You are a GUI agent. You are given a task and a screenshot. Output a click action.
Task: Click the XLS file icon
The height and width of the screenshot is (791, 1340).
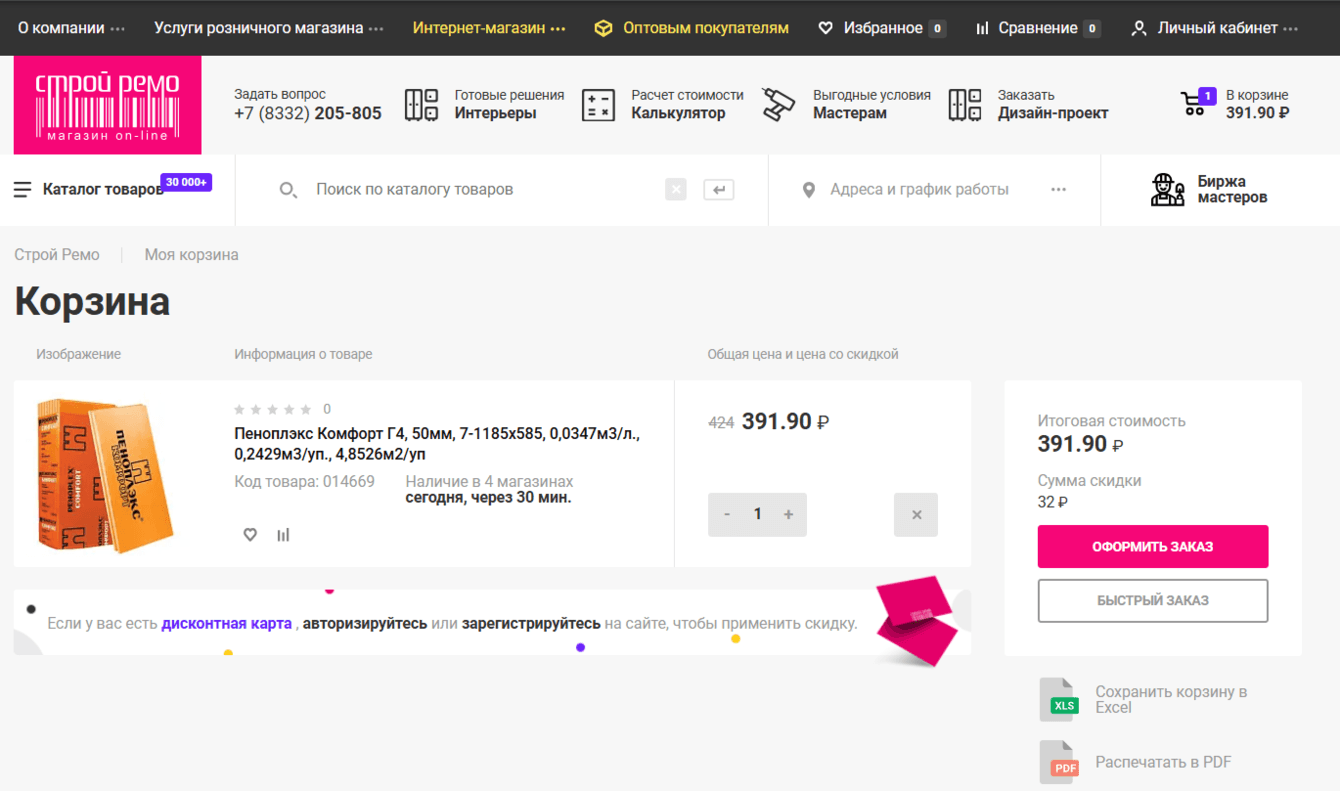point(1059,699)
